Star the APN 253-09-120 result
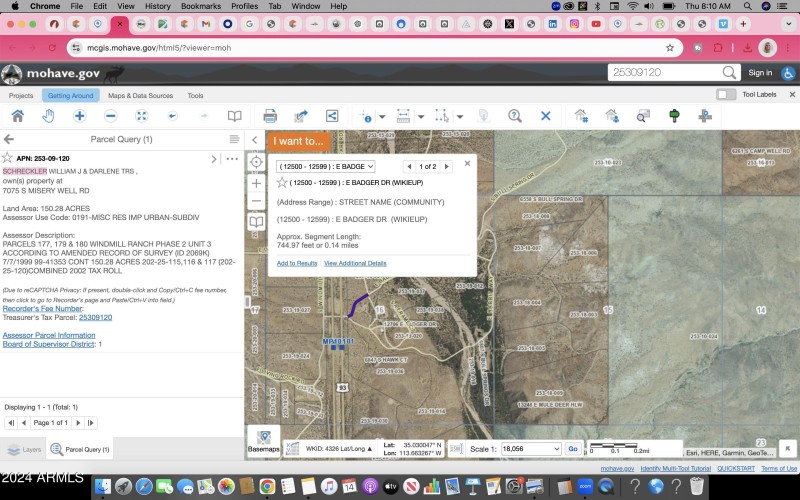The width and height of the screenshot is (800, 500). (x=8, y=158)
